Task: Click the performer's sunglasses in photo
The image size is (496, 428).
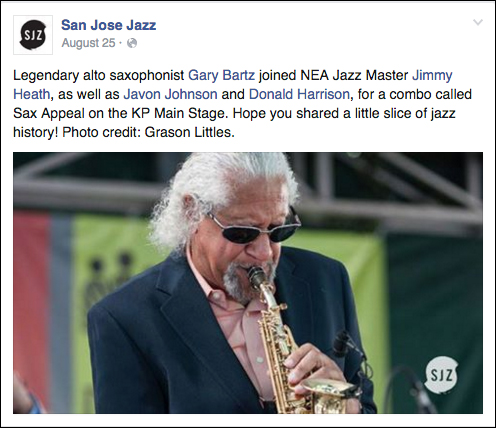Action: tap(255, 227)
